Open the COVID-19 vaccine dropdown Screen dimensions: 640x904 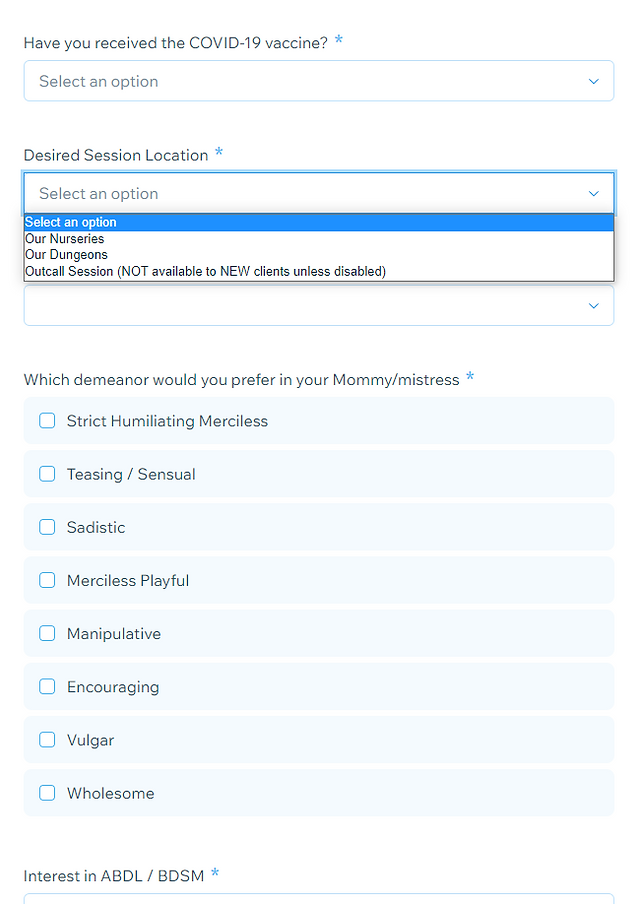pyautogui.click(x=319, y=81)
